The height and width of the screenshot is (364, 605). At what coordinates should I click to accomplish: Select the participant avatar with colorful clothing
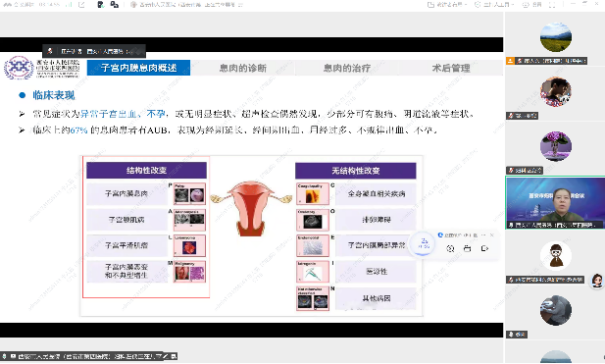tap(556, 92)
